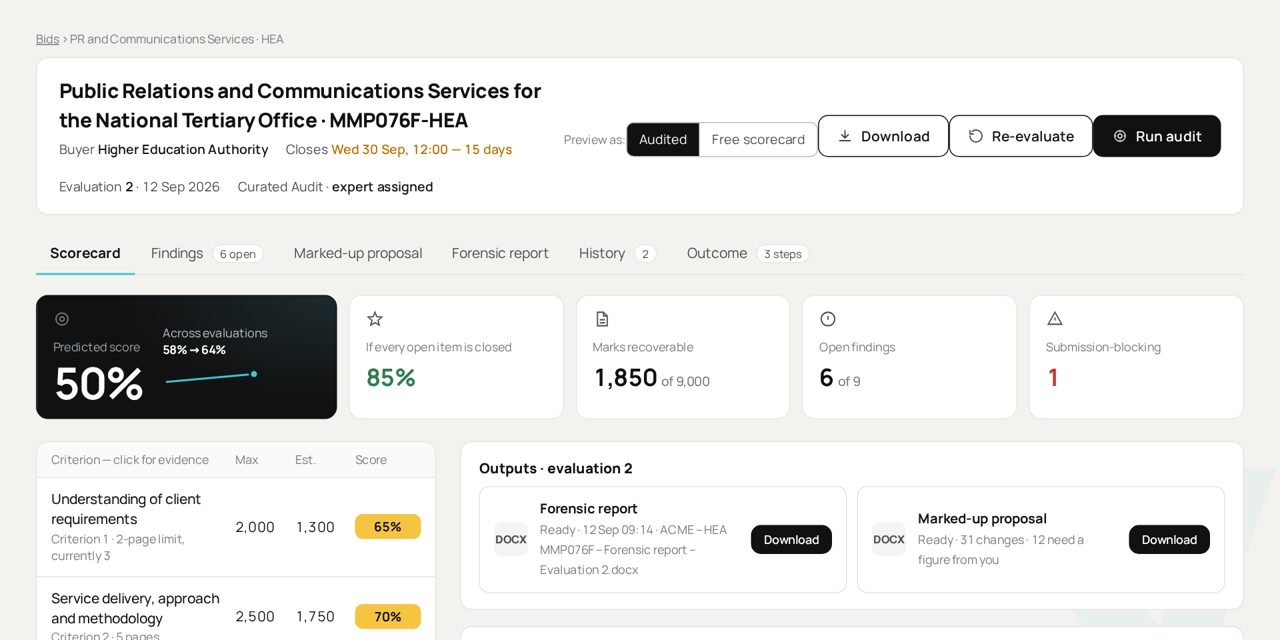Click the alert circle icon above Open findings
This screenshot has height=640, width=1280.
coord(828,319)
